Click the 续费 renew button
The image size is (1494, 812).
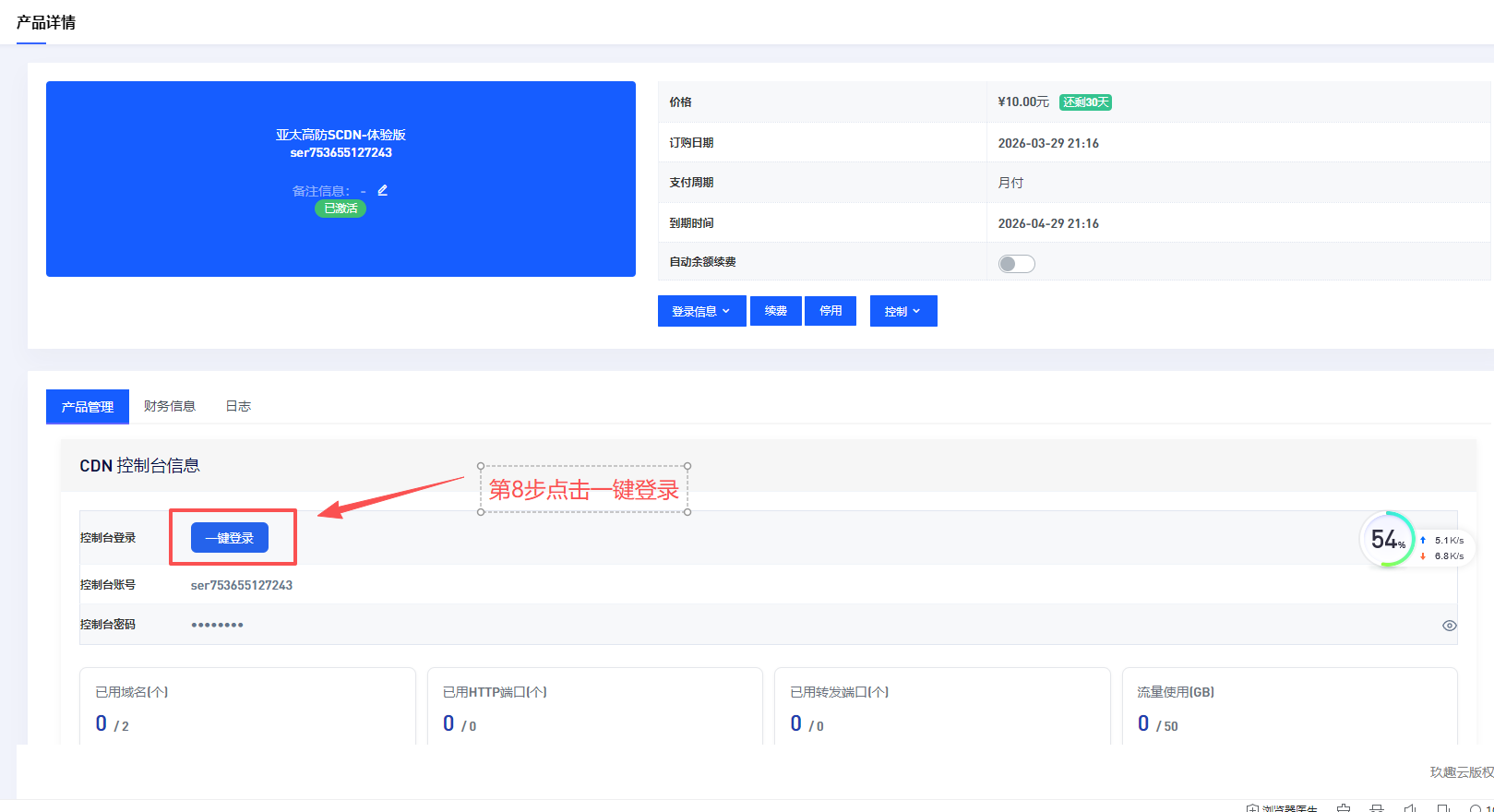(x=775, y=311)
